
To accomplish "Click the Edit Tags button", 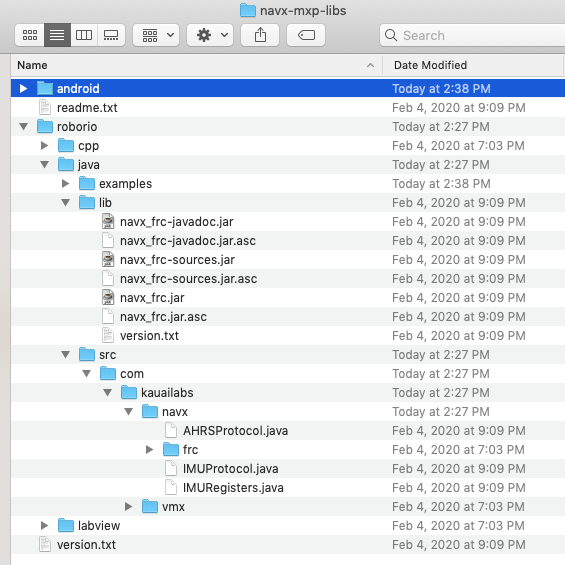I will 306,35.
